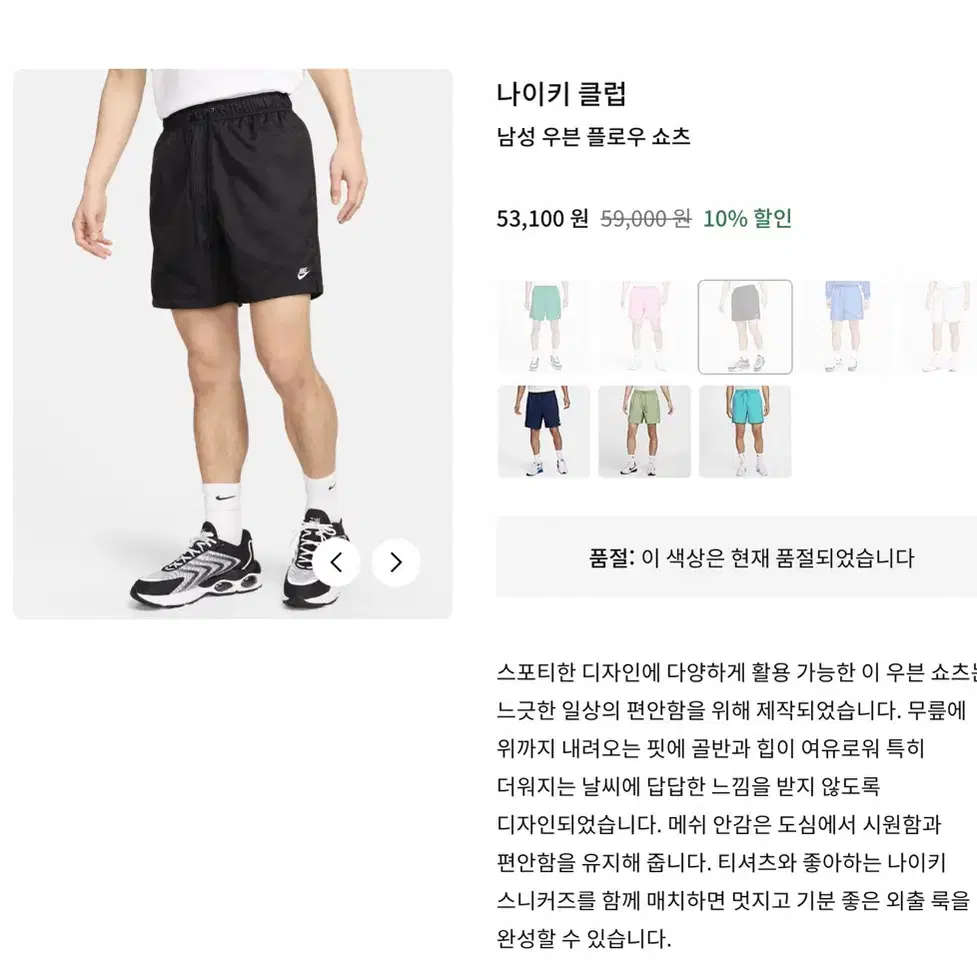This screenshot has height=977, width=977.
Task: Click the green 10% 할인 discount label
Action: (x=747, y=218)
